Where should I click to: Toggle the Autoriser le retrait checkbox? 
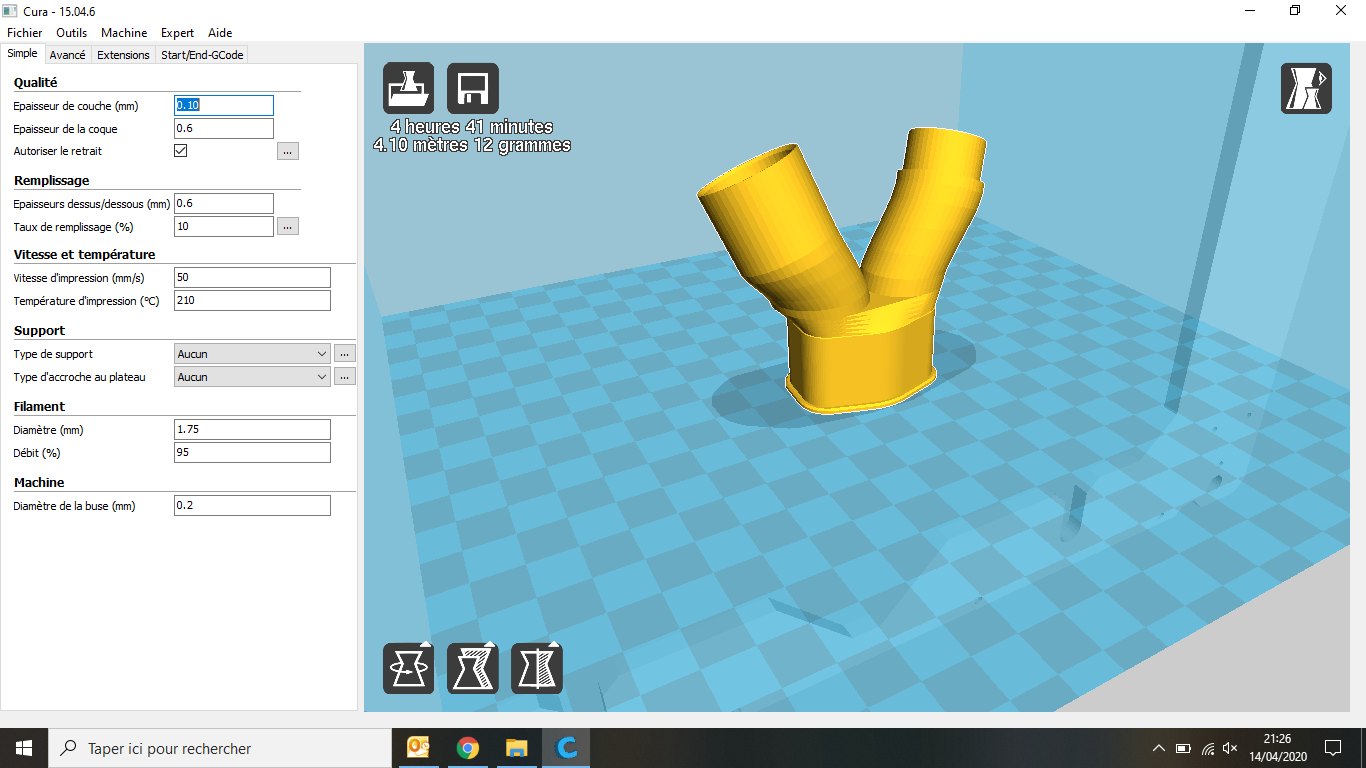[181, 151]
